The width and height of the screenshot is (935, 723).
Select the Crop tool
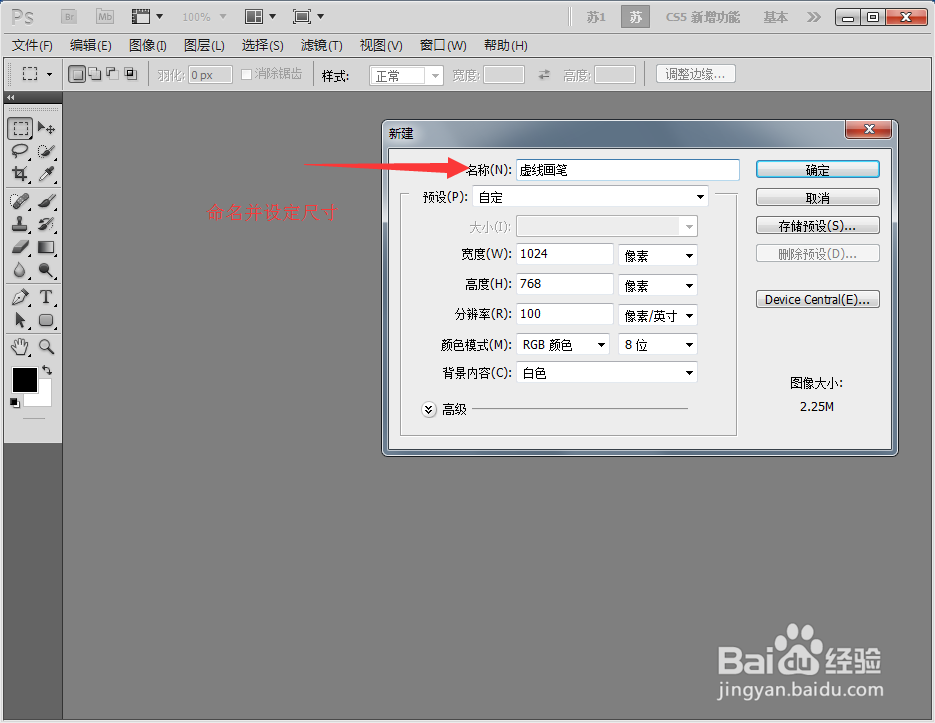[x=20, y=174]
